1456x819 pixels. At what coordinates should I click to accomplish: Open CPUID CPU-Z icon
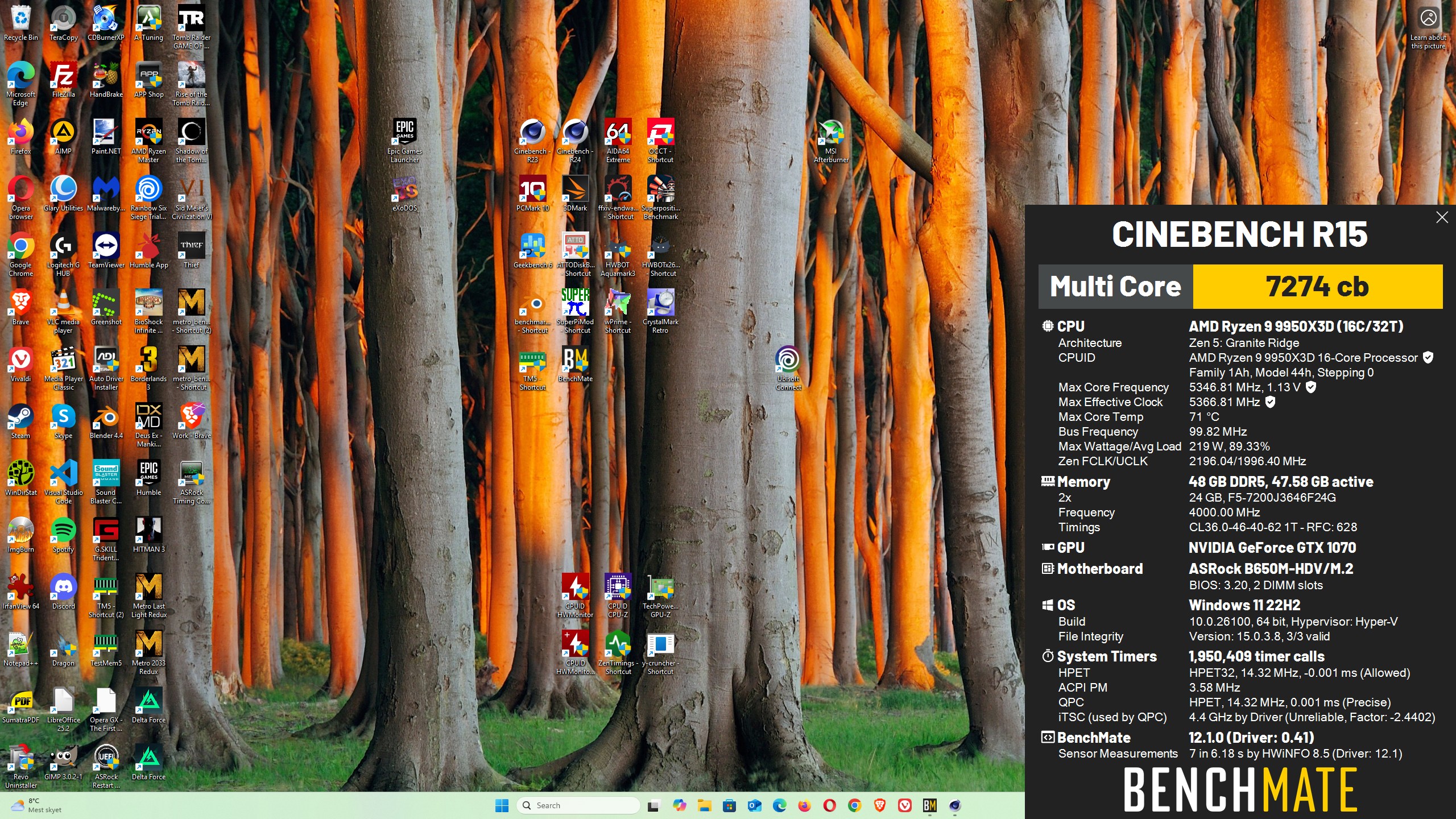[x=618, y=595]
